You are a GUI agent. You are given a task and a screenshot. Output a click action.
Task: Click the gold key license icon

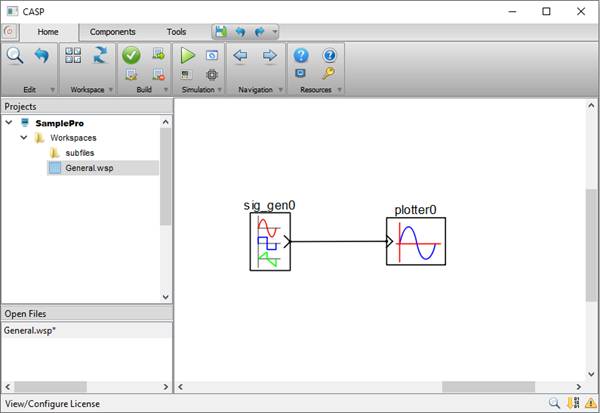click(328, 74)
